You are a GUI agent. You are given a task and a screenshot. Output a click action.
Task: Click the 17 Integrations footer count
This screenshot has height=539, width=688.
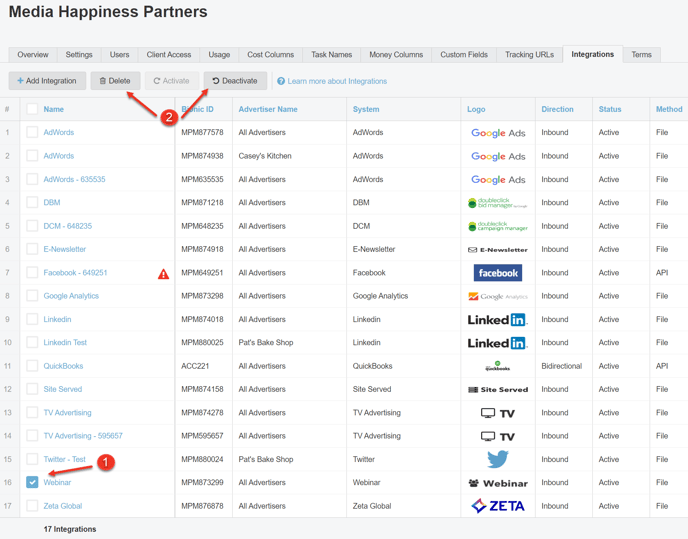[x=70, y=529]
